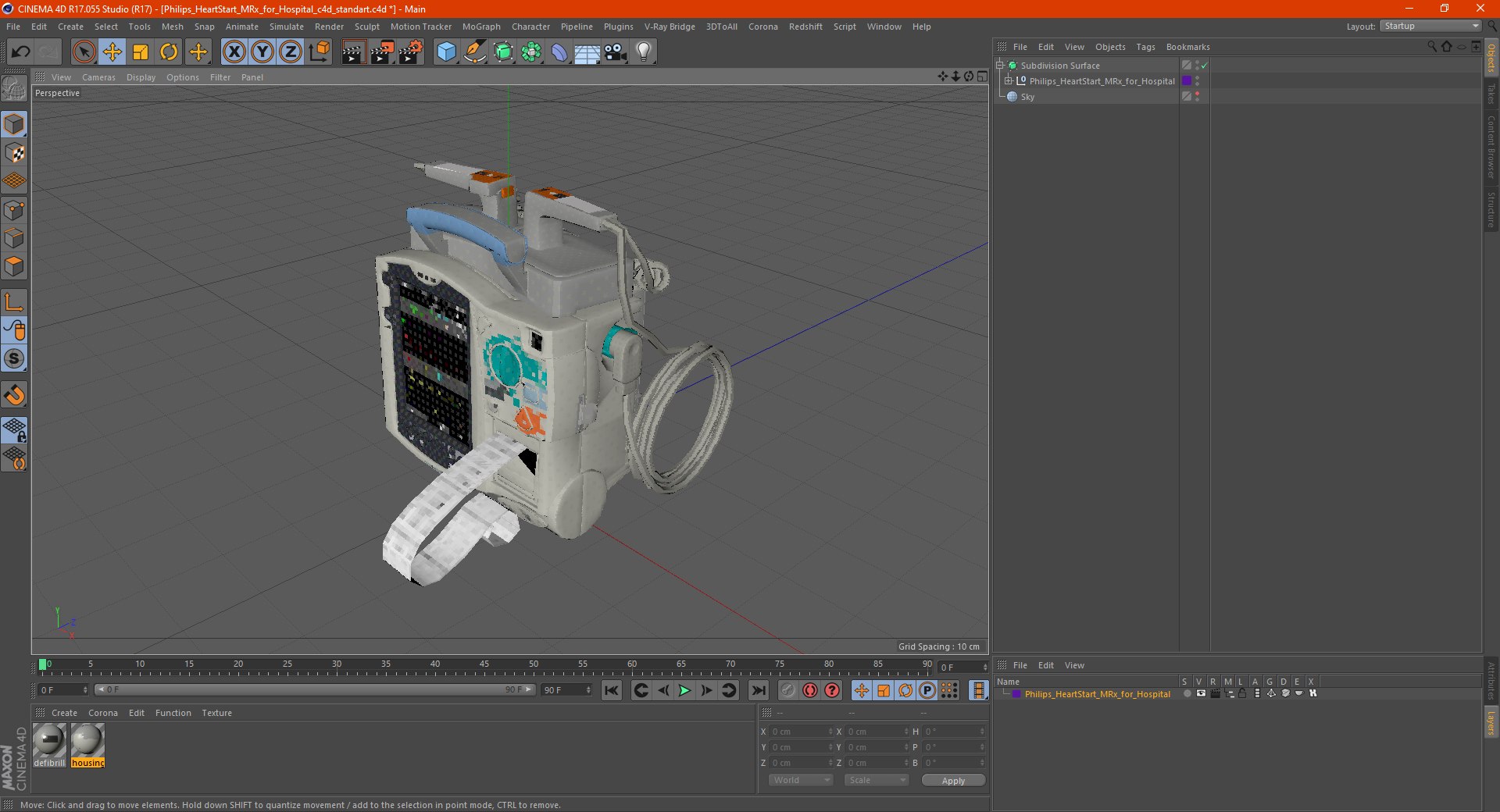The height and width of the screenshot is (812, 1500).
Task: Open viewport Cameras menu
Action: click(98, 77)
